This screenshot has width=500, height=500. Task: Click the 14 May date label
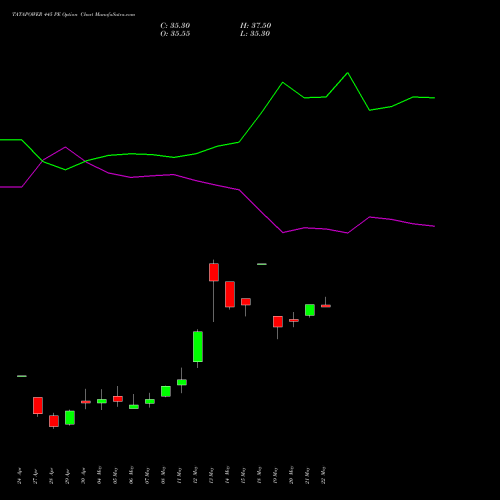point(227,475)
